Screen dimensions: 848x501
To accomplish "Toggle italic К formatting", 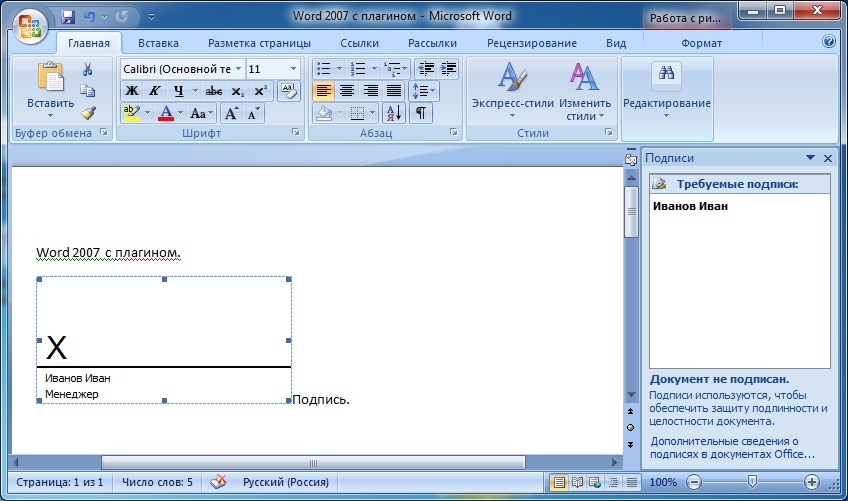I will tap(155, 91).
